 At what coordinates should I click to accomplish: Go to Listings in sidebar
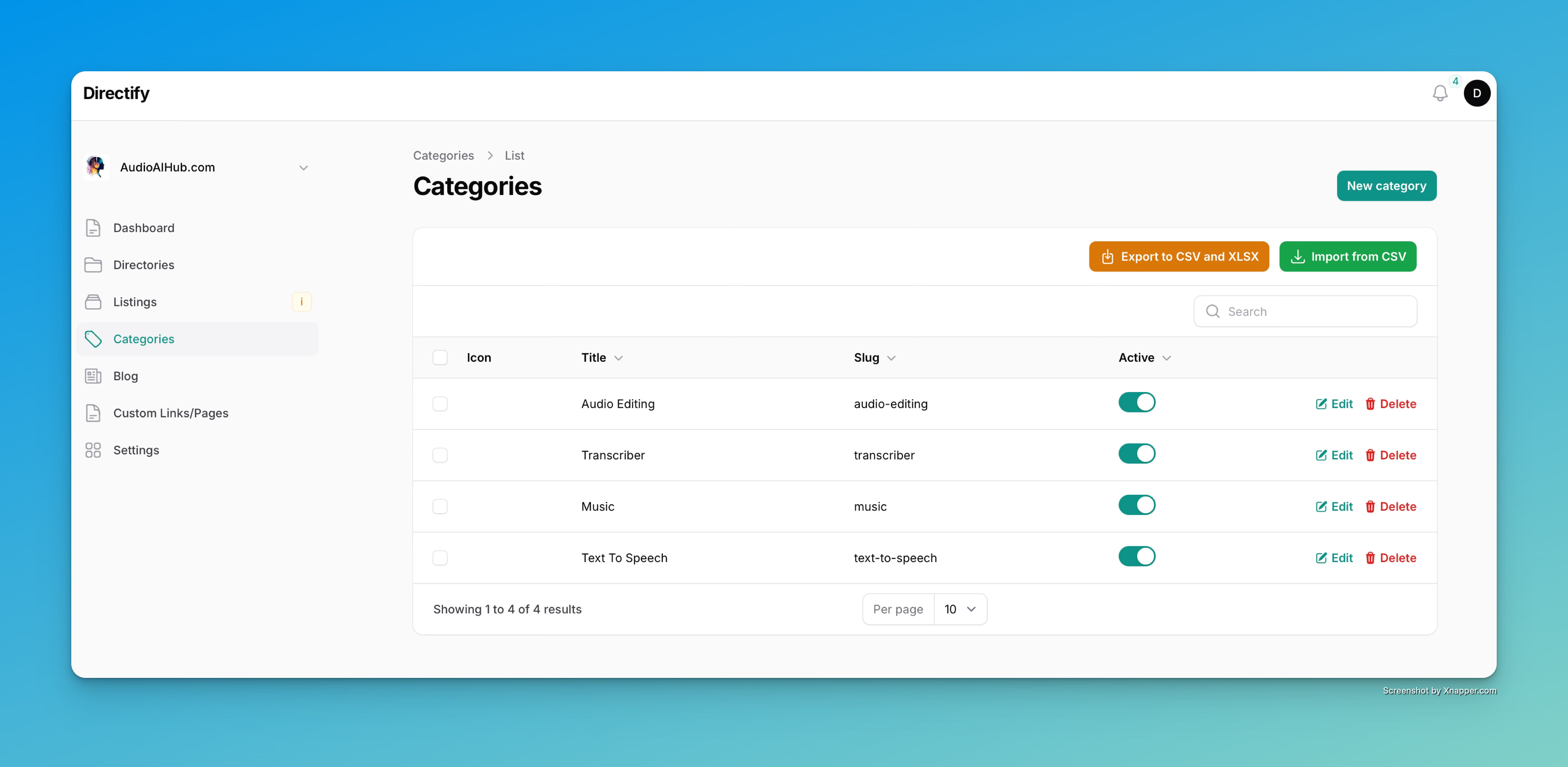[134, 302]
